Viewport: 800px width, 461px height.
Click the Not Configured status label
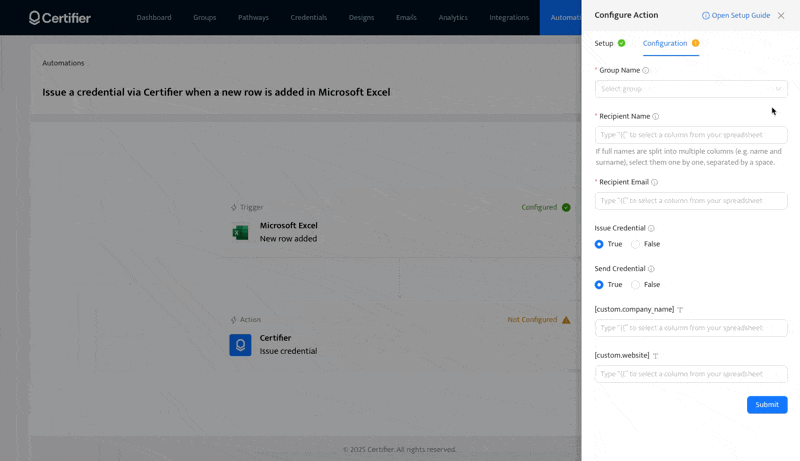tap(532, 320)
